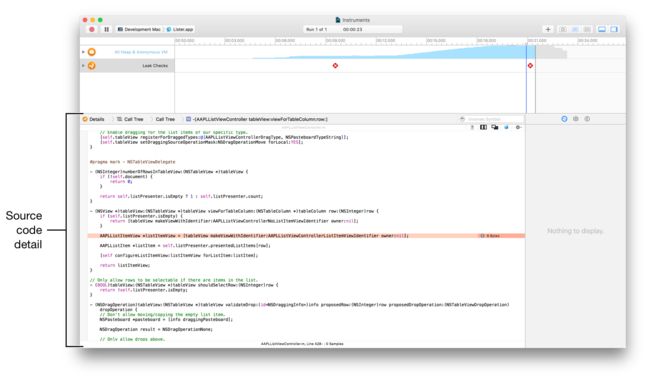Click the 6 Bytes annotation on highlighted line

[490, 236]
